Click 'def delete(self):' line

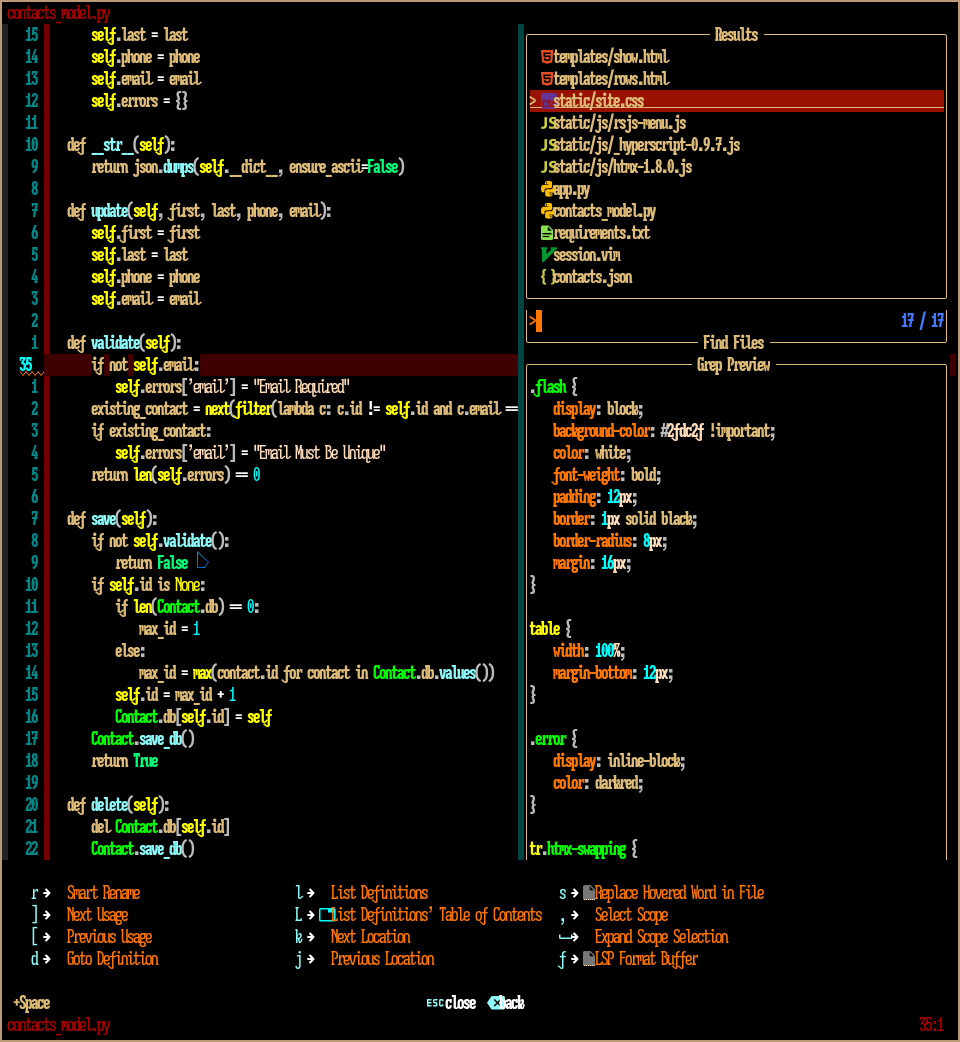pyautogui.click(x=118, y=805)
